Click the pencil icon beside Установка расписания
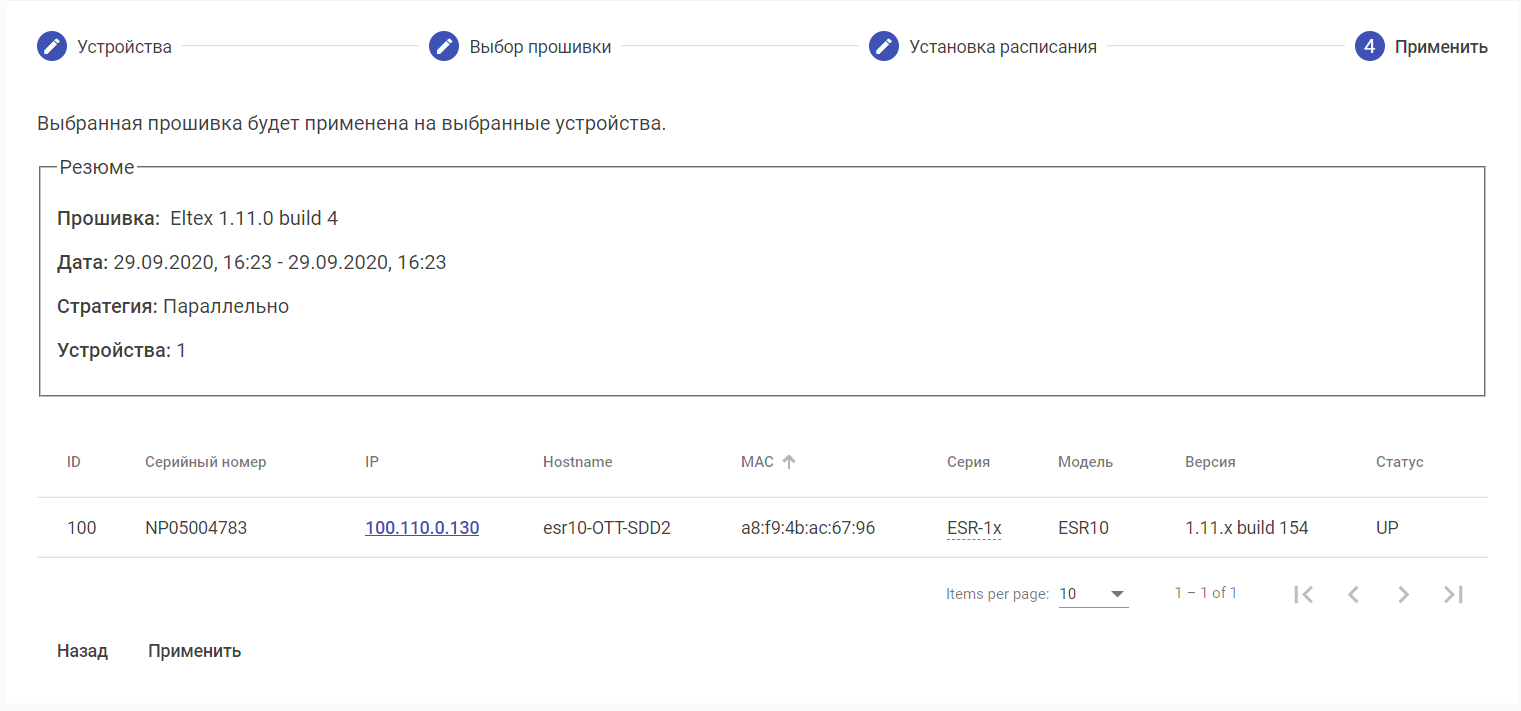Viewport: 1521px width, 711px height. 884,47
